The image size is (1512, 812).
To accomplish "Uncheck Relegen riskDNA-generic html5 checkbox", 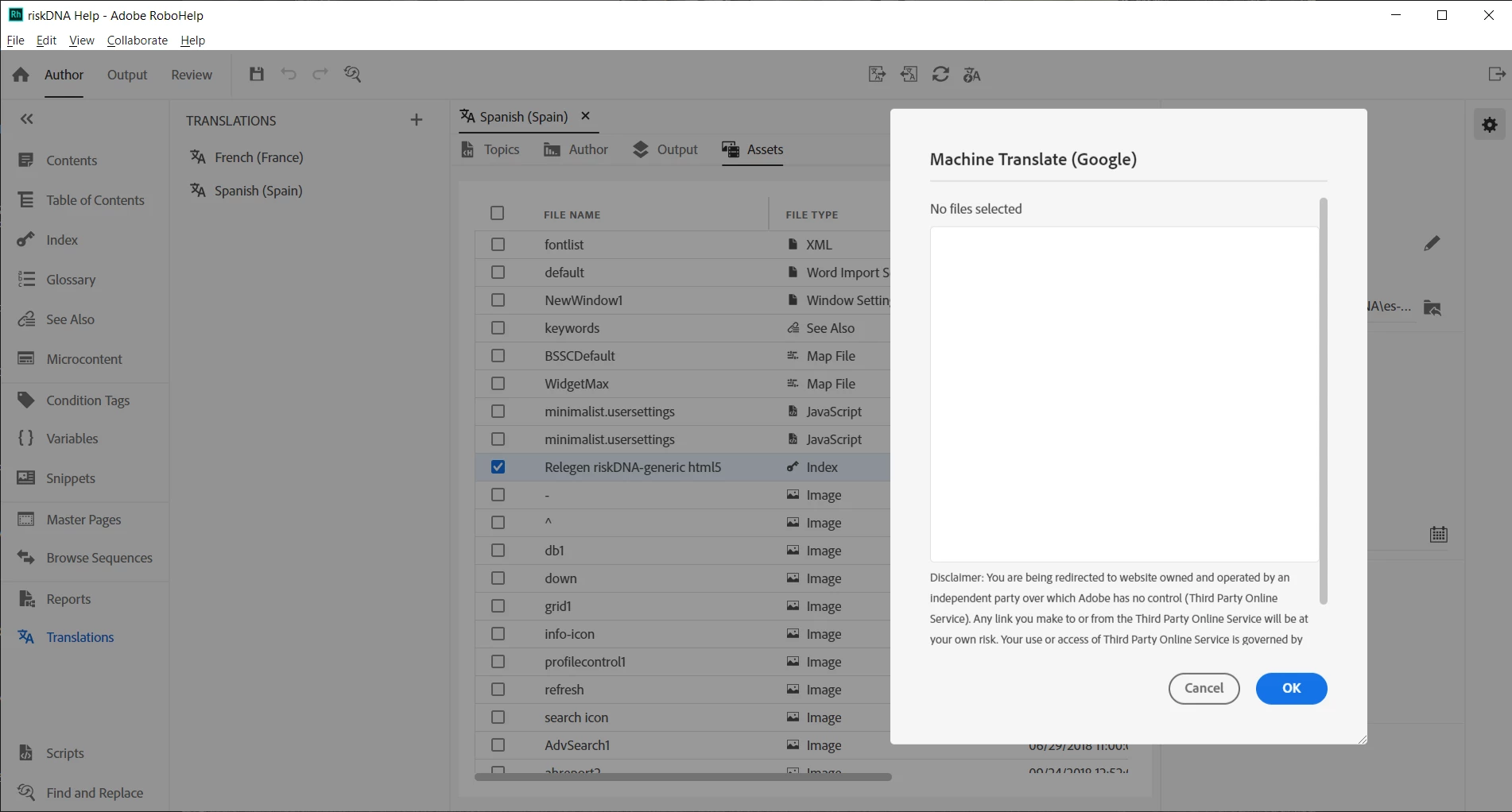I will click(x=498, y=467).
